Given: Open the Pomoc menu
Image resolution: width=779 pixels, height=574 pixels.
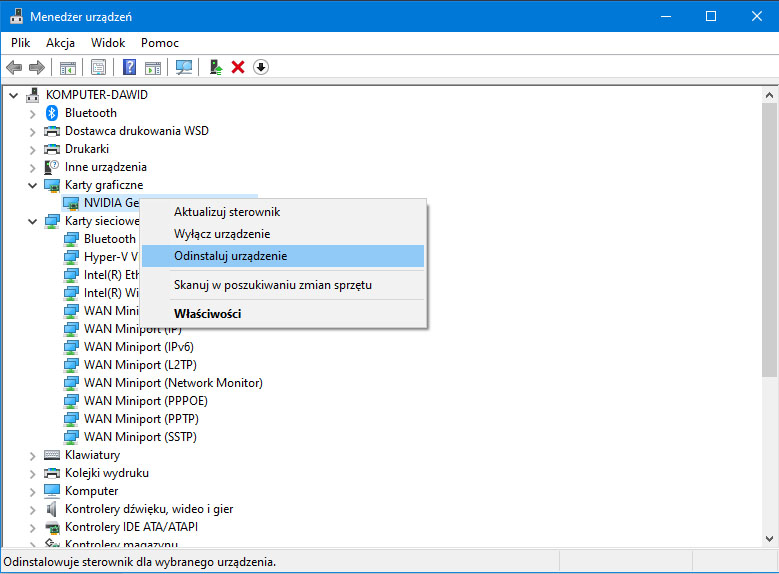Looking at the screenshot, I should 159,43.
